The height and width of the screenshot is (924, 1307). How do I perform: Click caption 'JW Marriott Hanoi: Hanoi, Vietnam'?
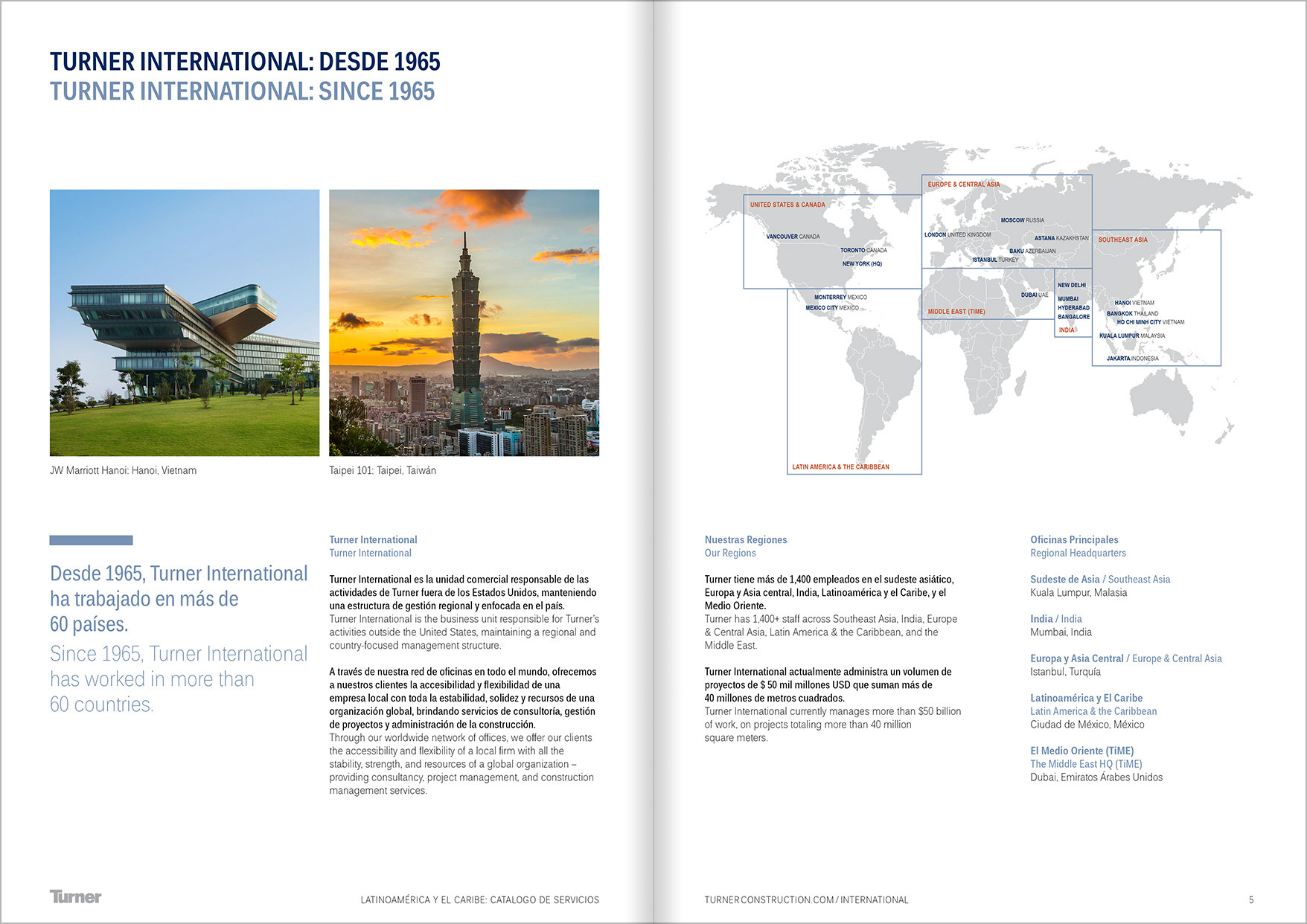123,470
